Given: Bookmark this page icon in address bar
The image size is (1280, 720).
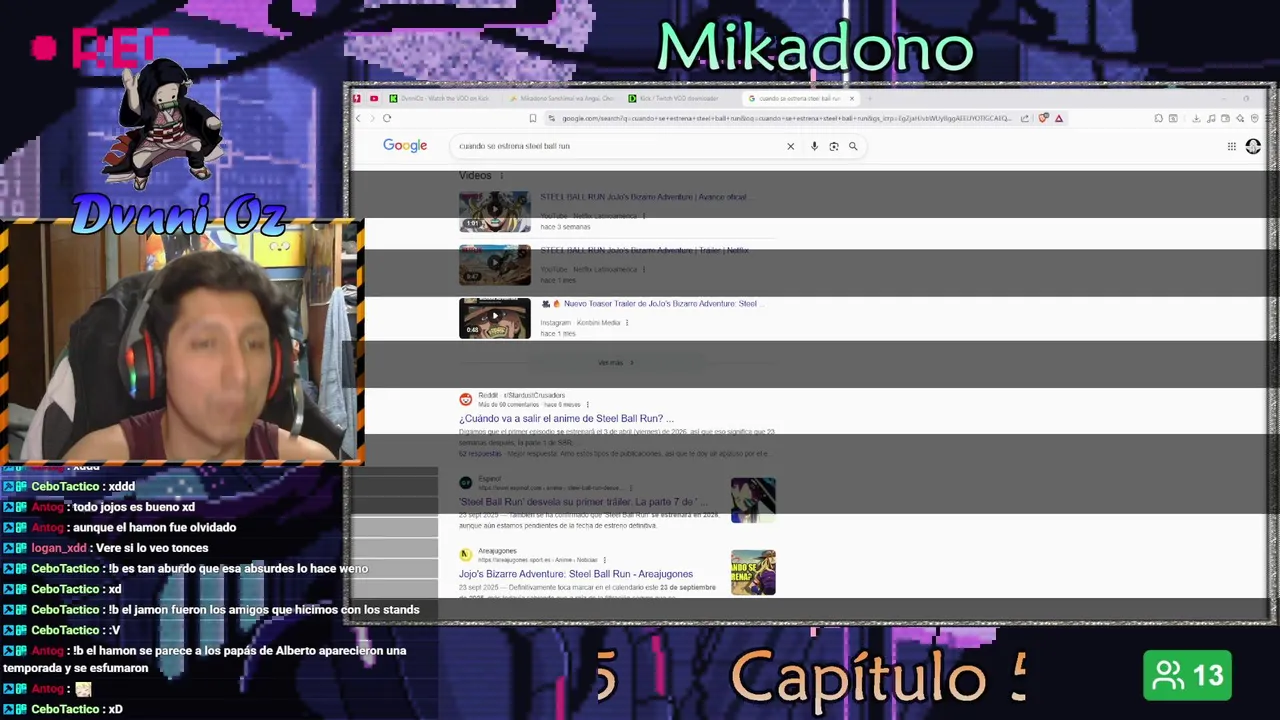Looking at the screenshot, I should click(x=533, y=118).
